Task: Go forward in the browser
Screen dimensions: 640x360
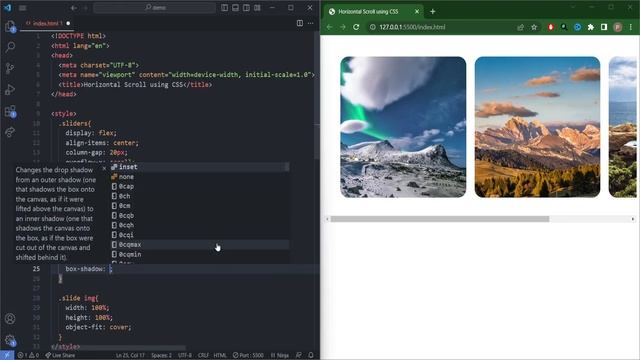Action: coord(343,27)
